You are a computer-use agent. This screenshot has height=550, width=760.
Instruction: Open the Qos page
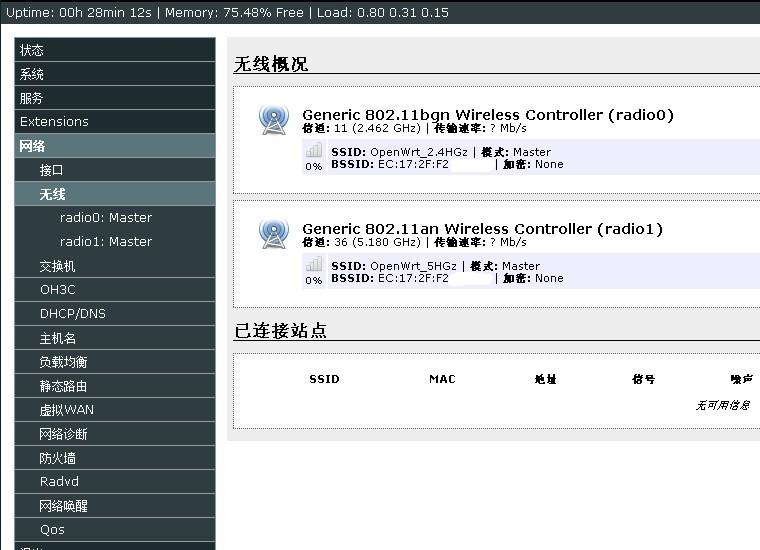point(115,530)
